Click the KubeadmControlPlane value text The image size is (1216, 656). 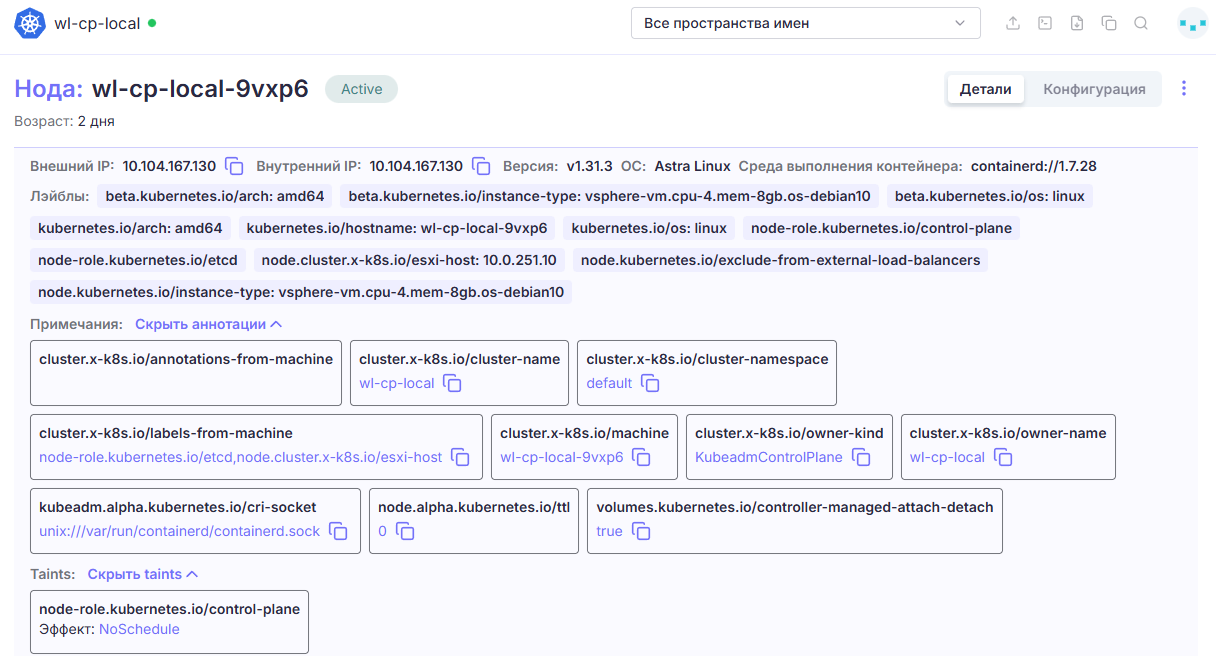(x=770, y=457)
